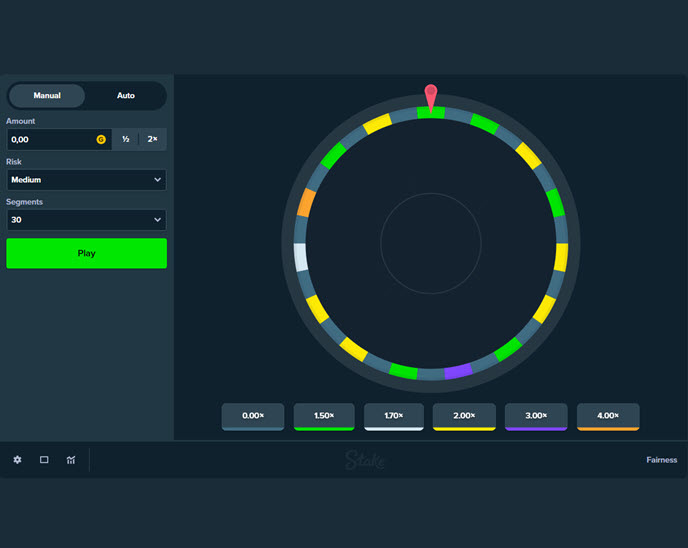Open the Fairness link
Screen dimensions: 688x548
tap(661, 460)
